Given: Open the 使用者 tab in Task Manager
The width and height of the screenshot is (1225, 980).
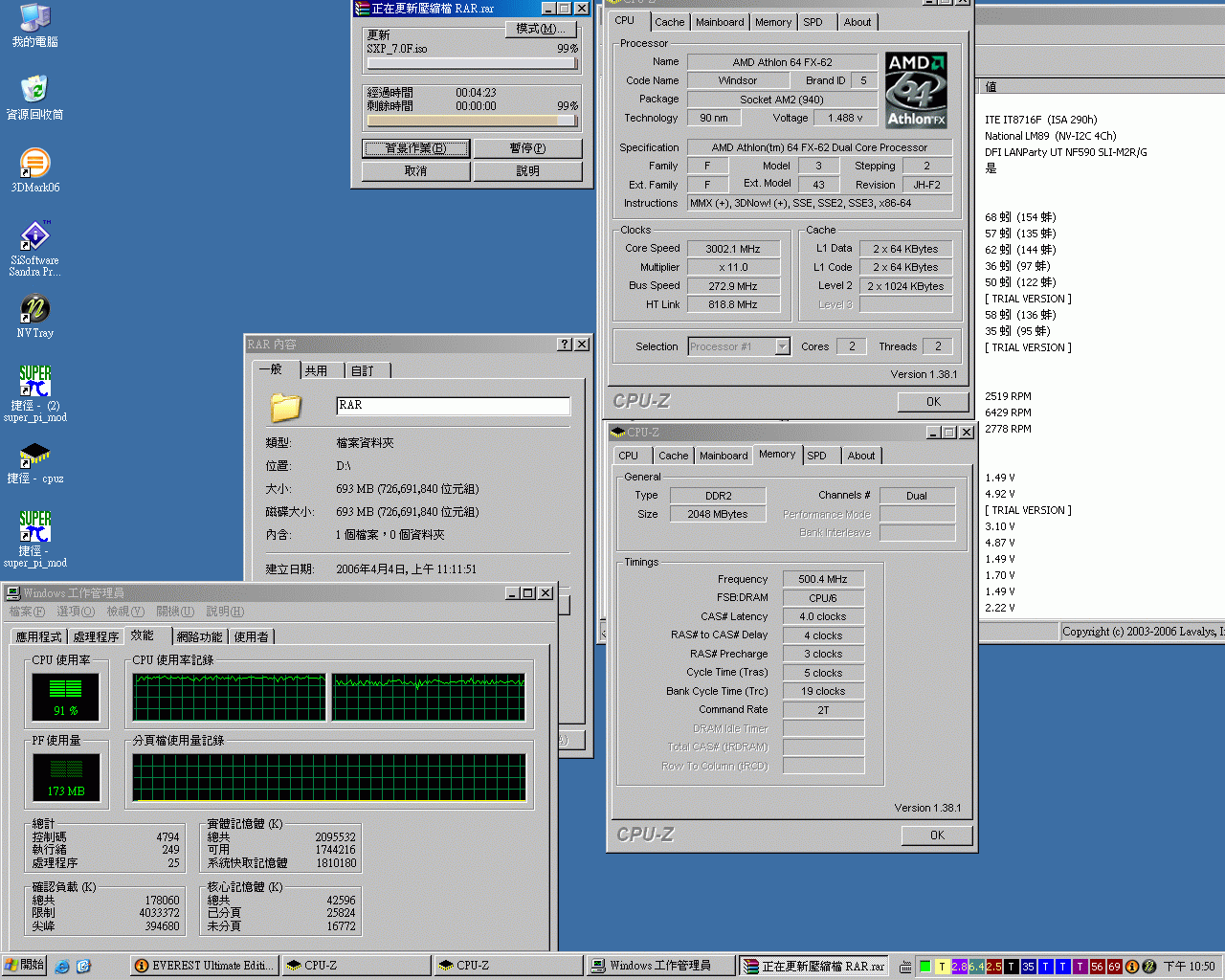Looking at the screenshot, I should pyautogui.click(x=252, y=636).
